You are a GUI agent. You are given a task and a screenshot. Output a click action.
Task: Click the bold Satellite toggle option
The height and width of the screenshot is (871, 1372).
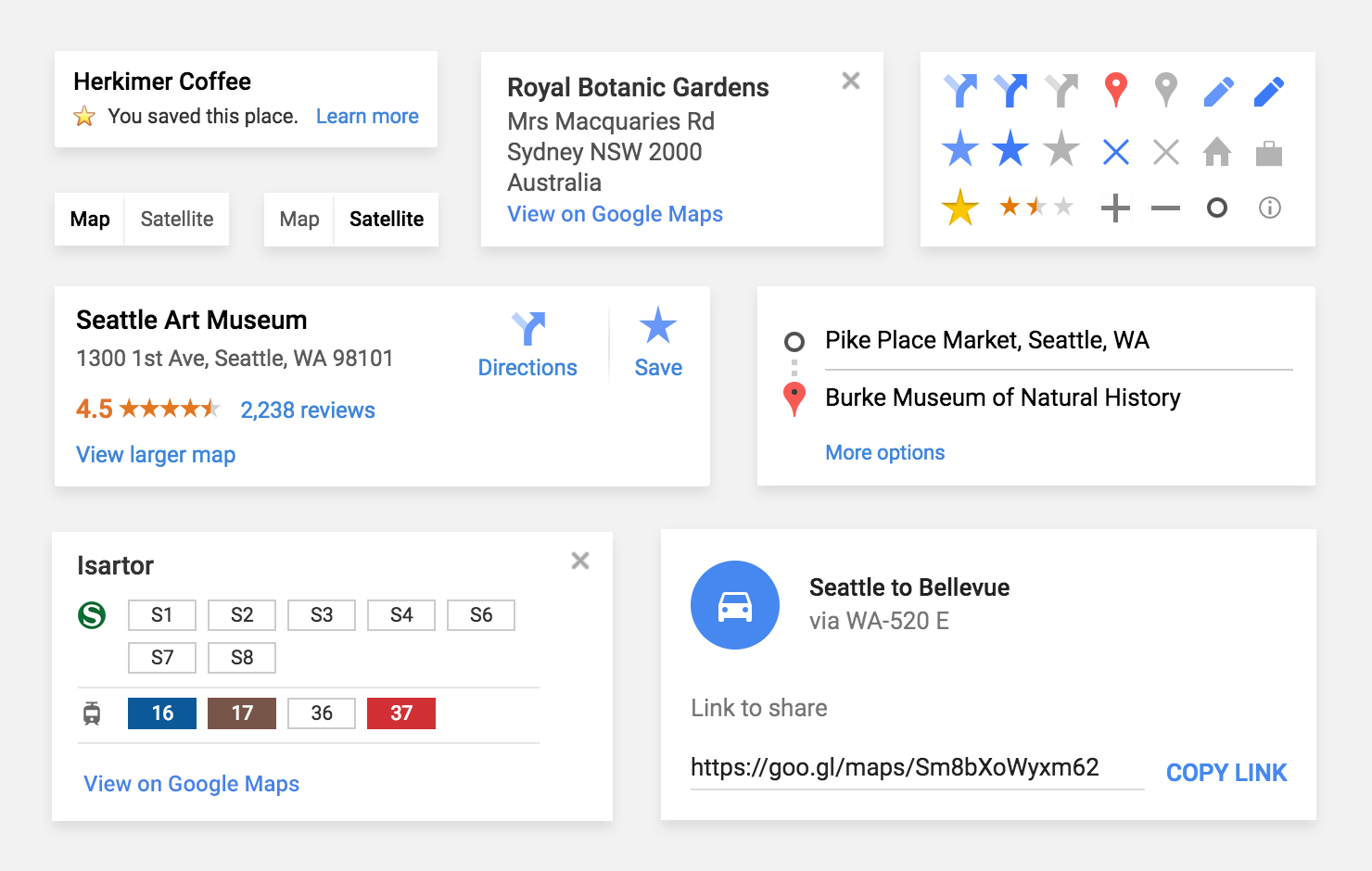point(387,220)
